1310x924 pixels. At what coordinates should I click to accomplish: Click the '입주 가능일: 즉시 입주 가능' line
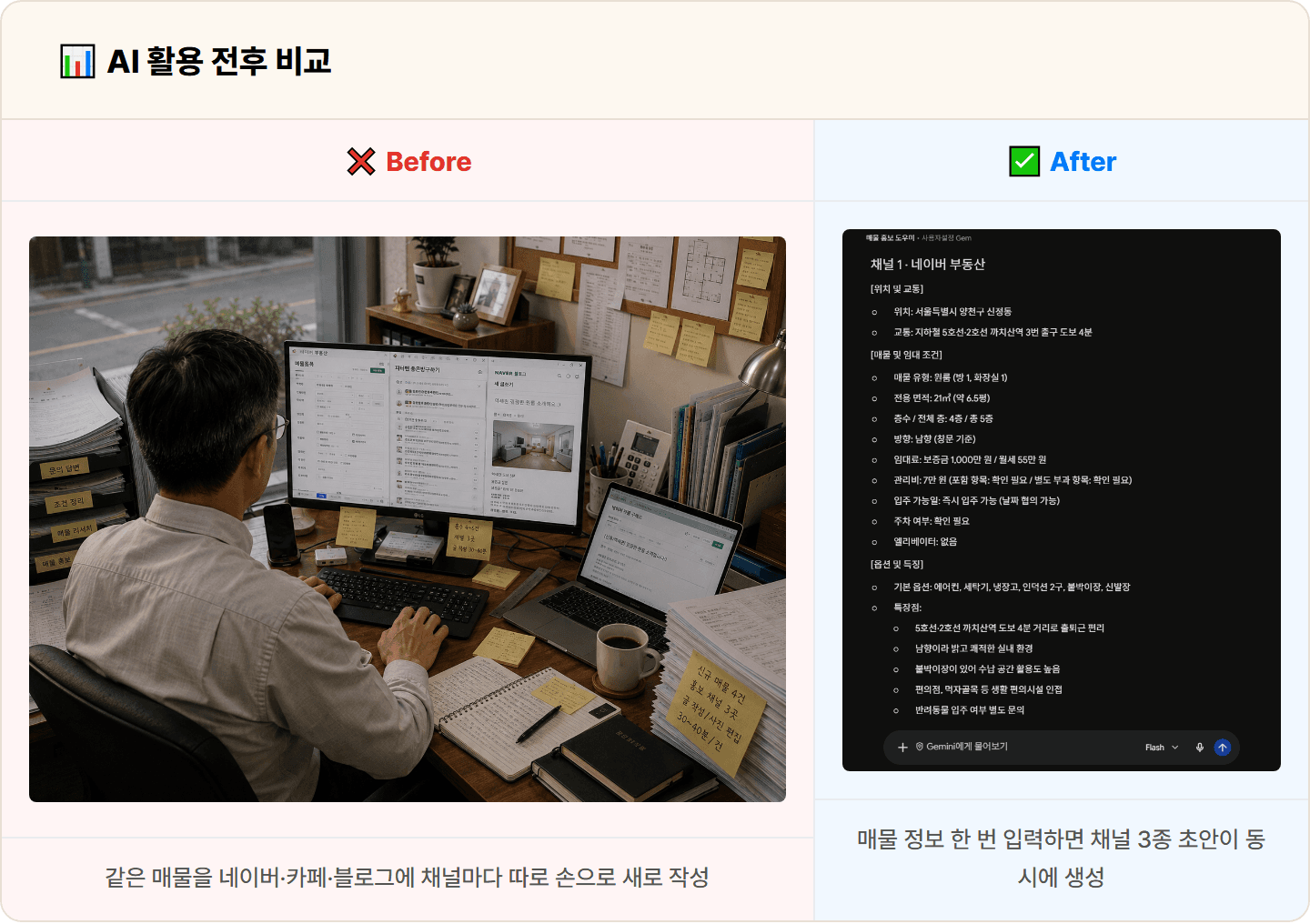[976, 501]
